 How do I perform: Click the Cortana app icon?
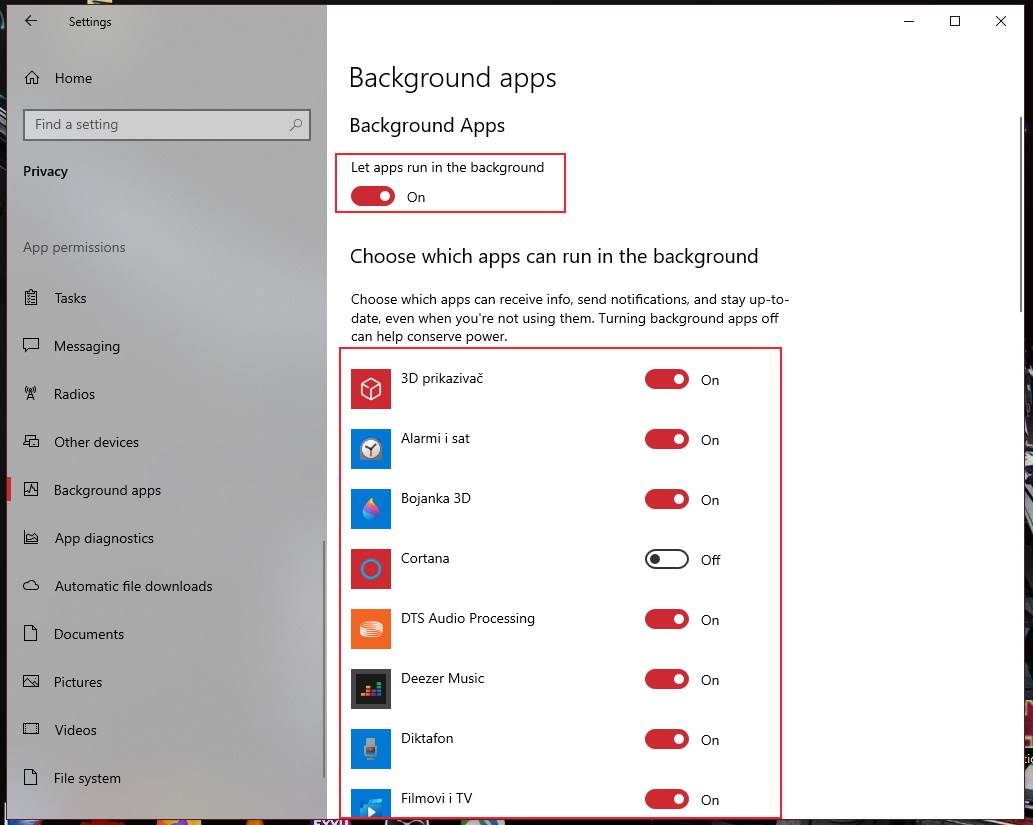[x=371, y=569]
